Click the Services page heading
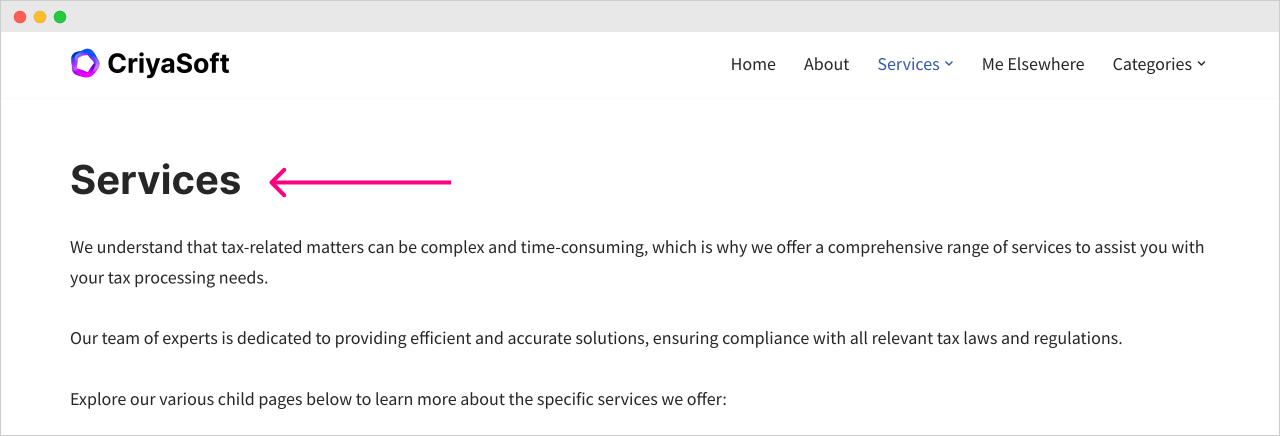 click(x=155, y=181)
